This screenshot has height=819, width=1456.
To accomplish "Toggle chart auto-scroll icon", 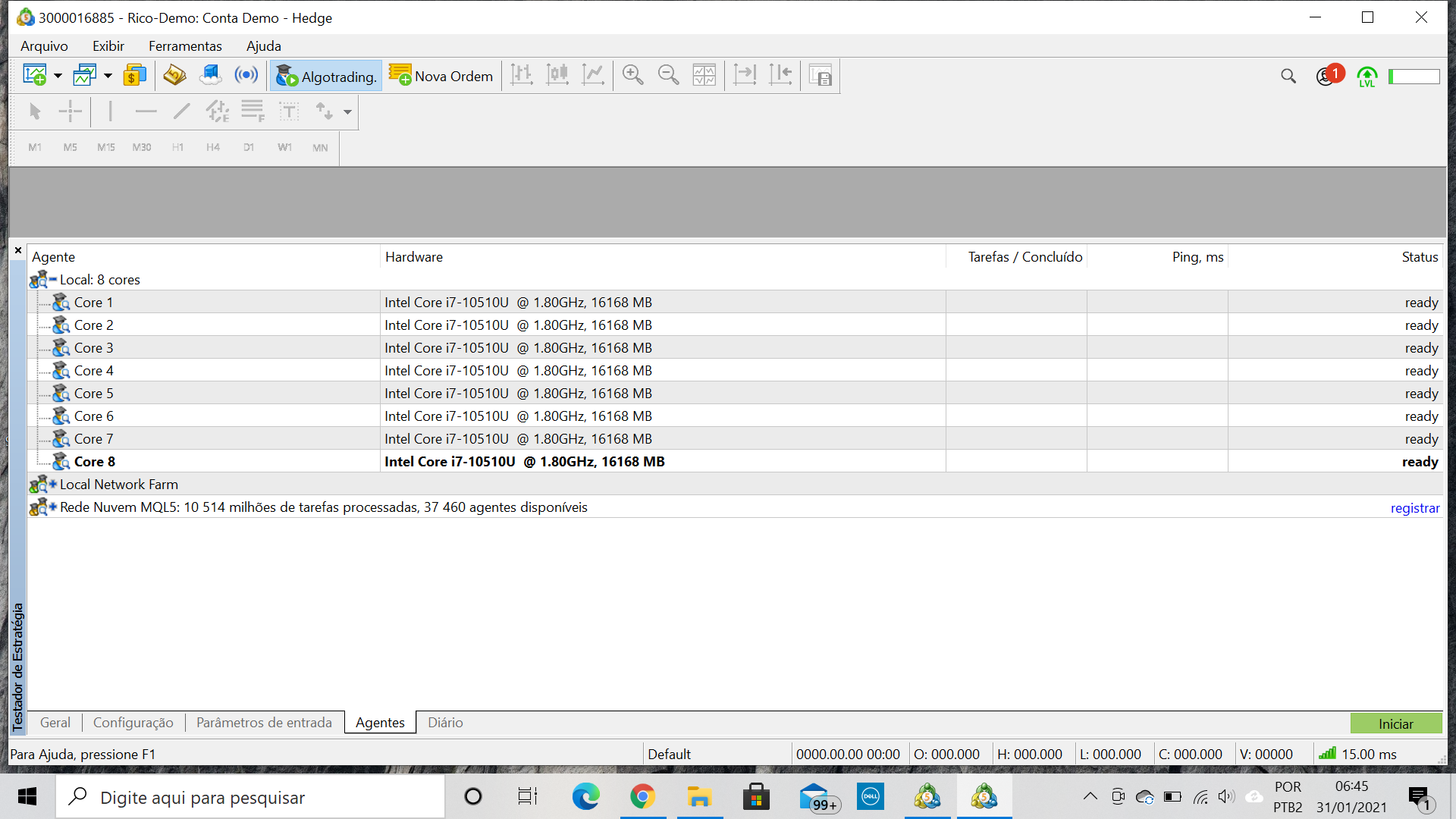I will [745, 75].
